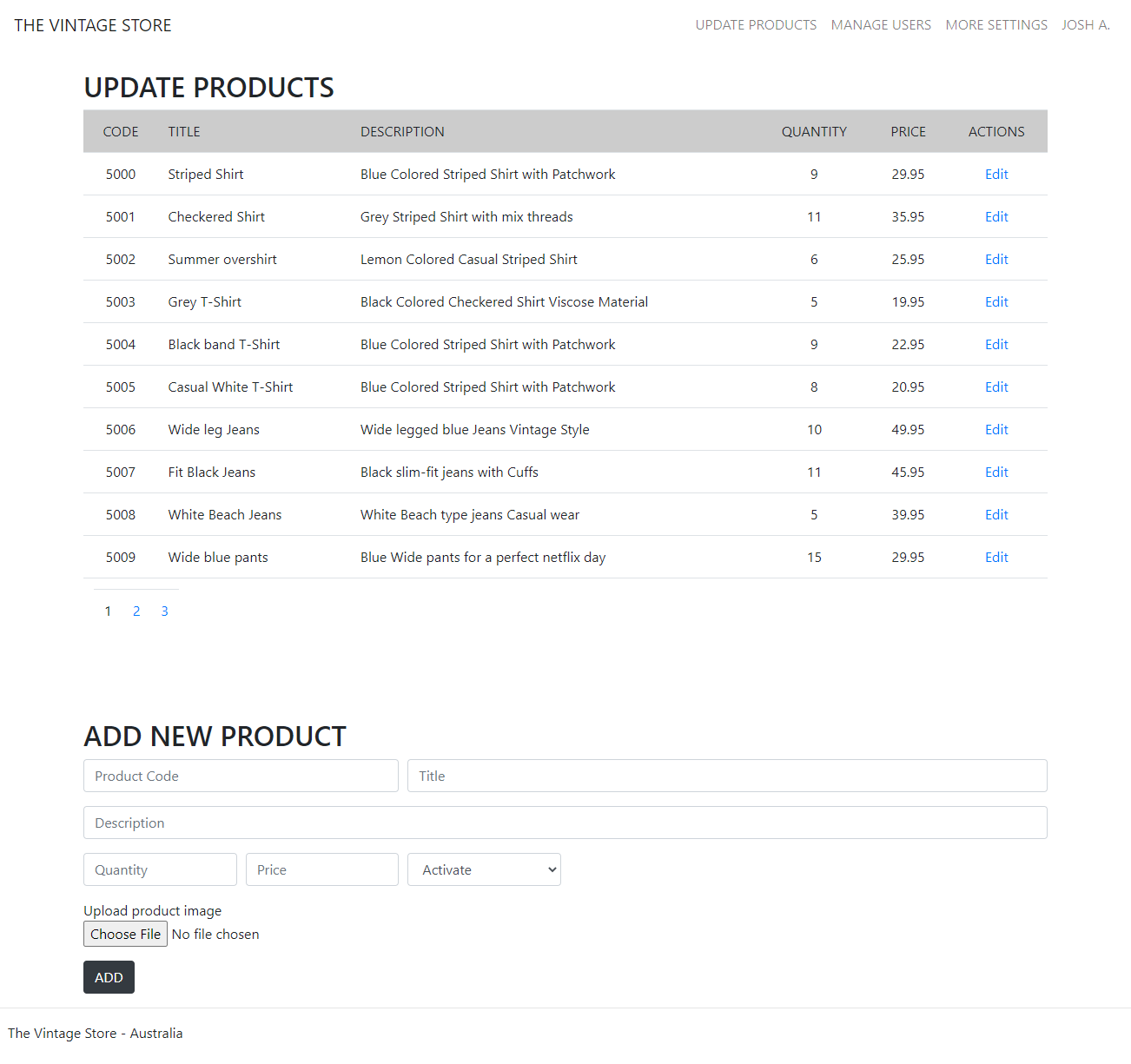Click The Vintage Store brand logo
1131x1064 pixels.
(x=93, y=26)
